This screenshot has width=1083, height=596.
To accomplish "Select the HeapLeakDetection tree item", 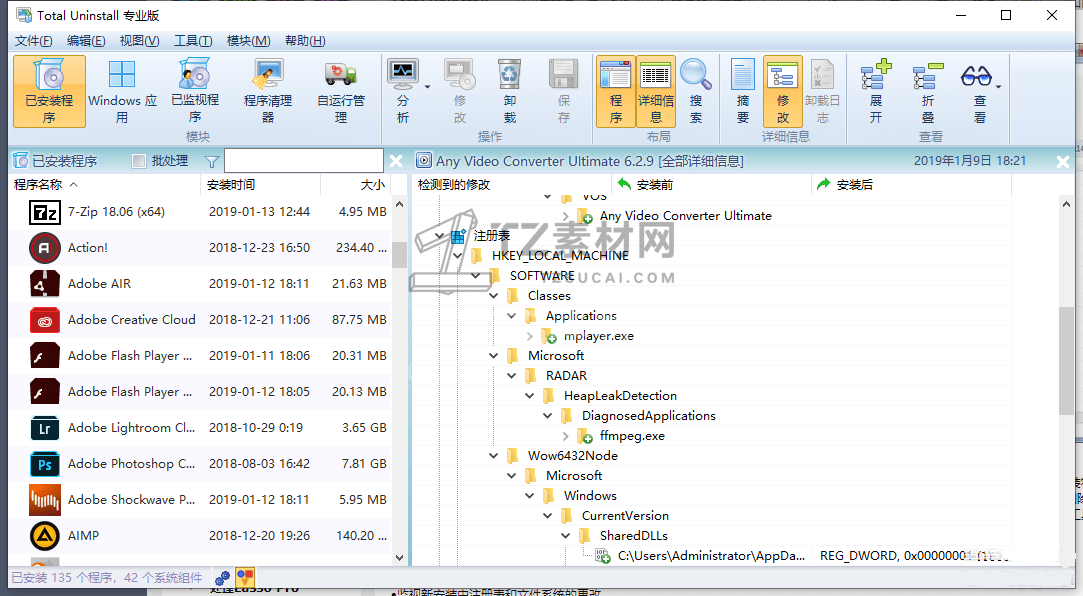I will [x=620, y=396].
